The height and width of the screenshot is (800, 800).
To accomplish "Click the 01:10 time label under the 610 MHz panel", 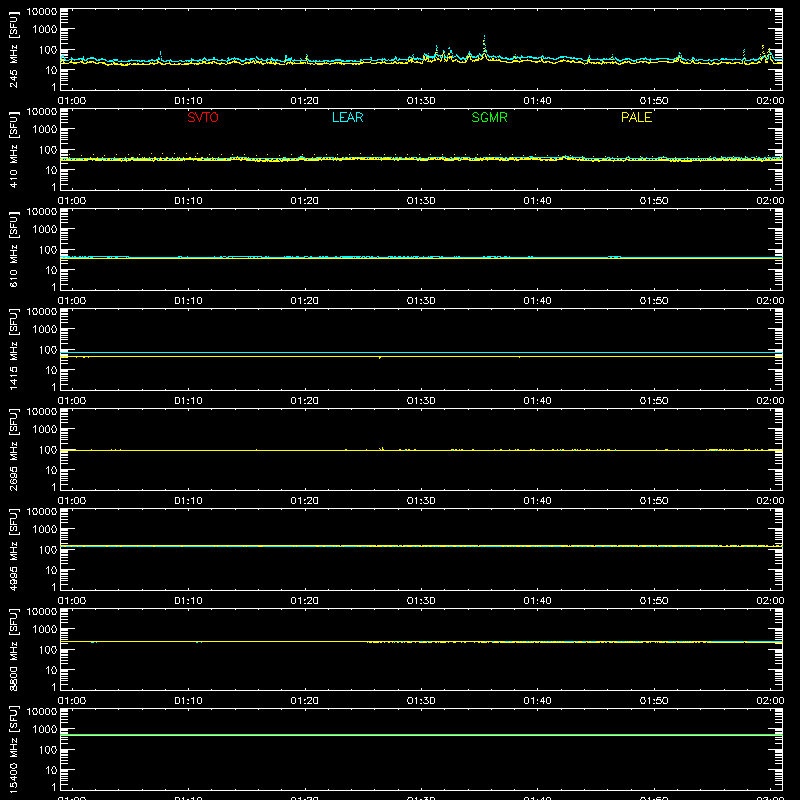I will point(188,301).
